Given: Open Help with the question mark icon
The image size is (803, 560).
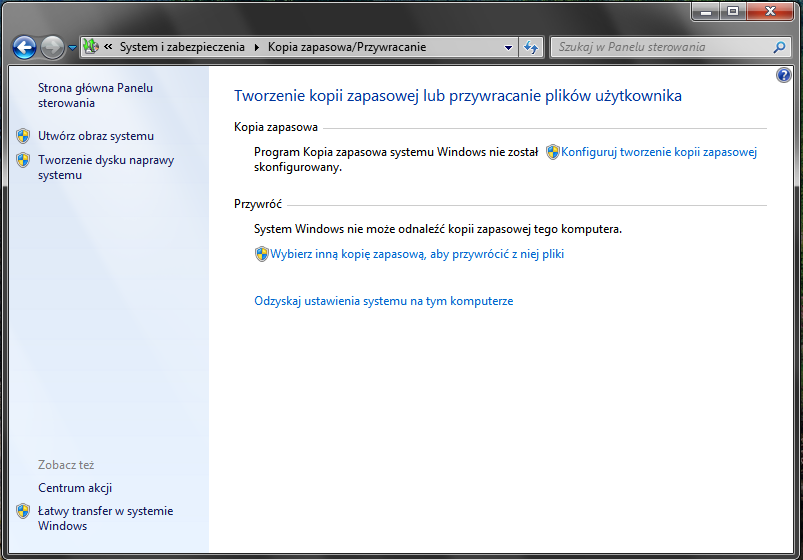Looking at the screenshot, I should click(784, 75).
